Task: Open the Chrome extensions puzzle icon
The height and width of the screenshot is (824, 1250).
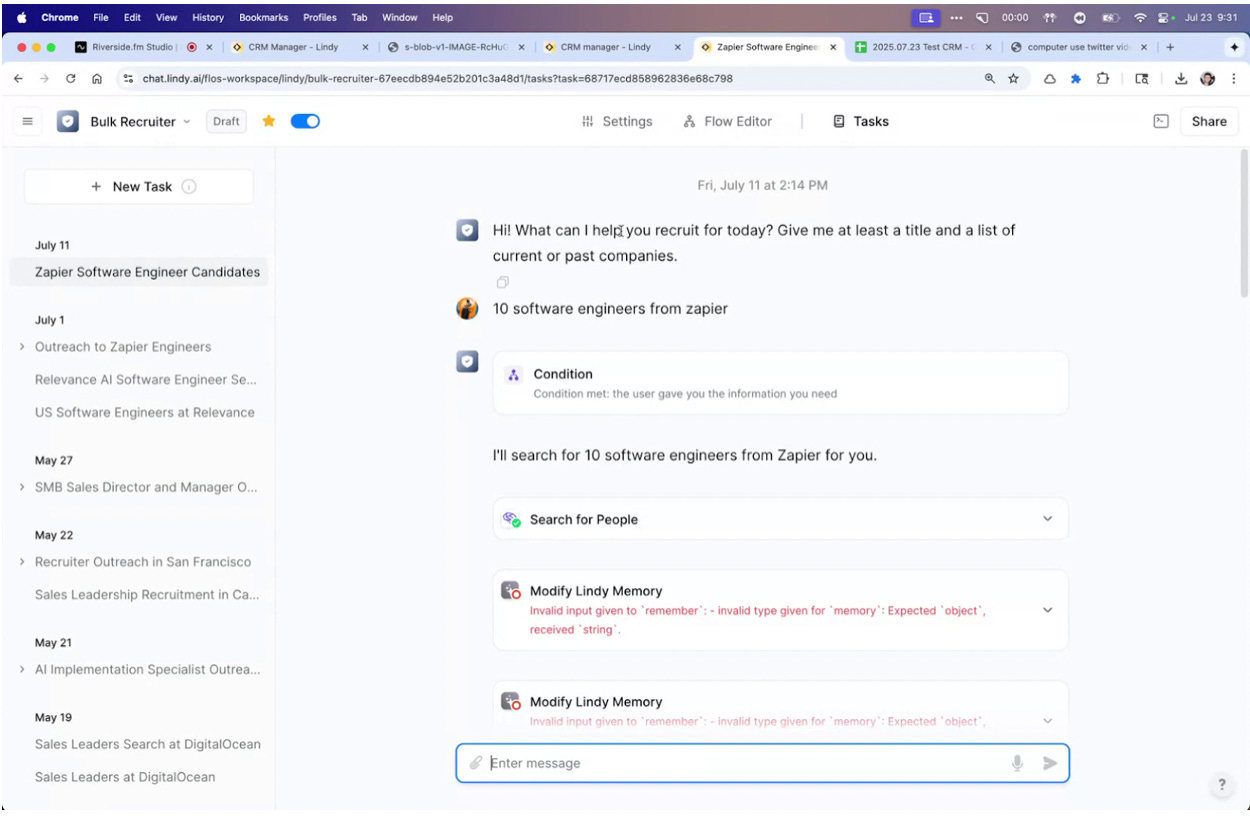Action: [1102, 79]
